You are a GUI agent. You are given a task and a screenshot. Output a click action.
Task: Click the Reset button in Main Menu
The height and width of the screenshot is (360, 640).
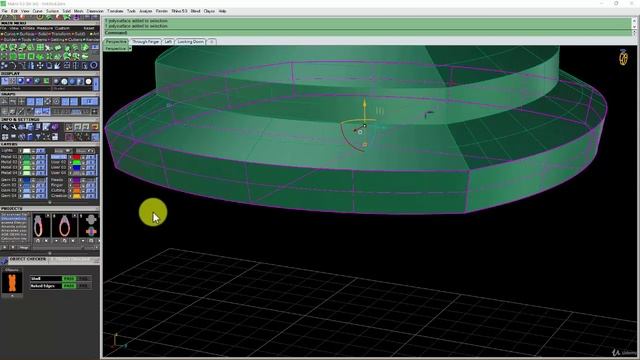click(x=89, y=28)
